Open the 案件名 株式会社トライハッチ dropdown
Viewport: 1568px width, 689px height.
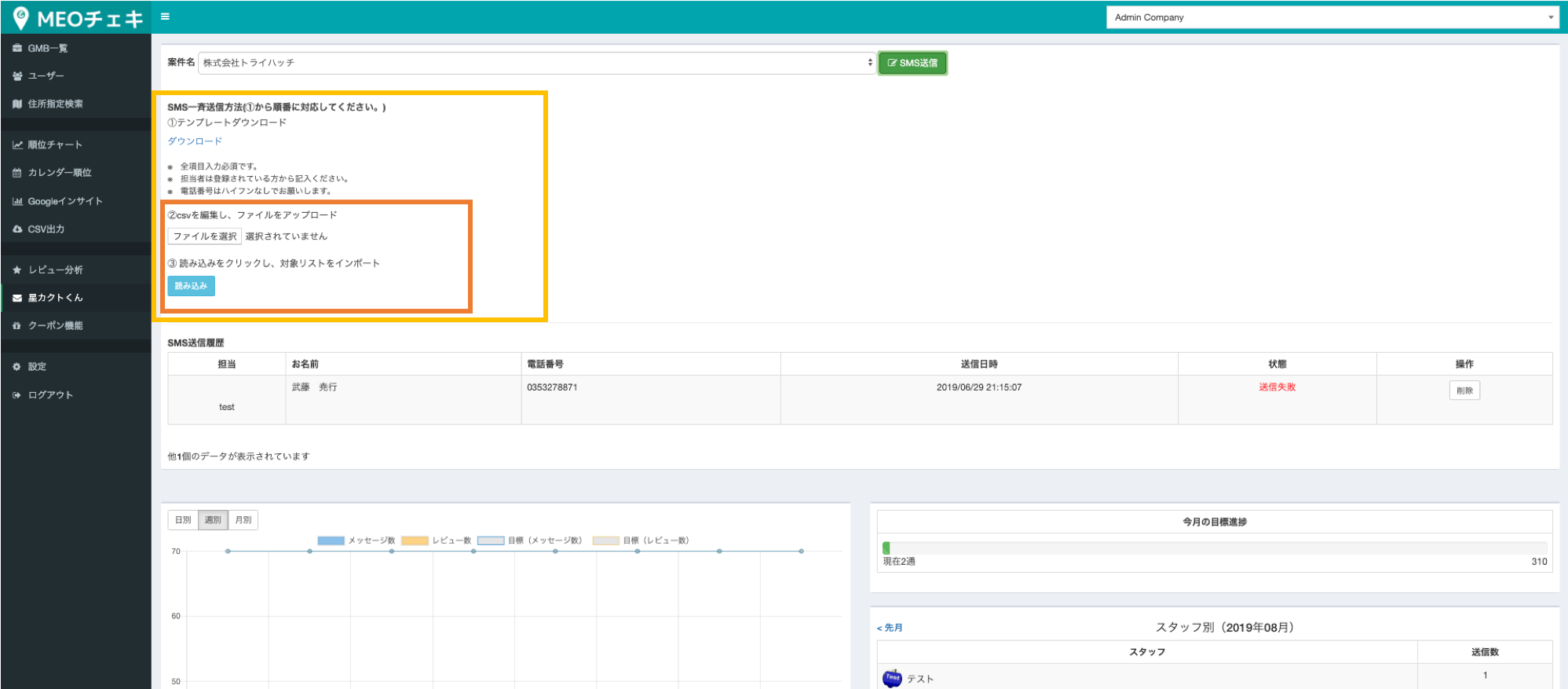(x=536, y=63)
